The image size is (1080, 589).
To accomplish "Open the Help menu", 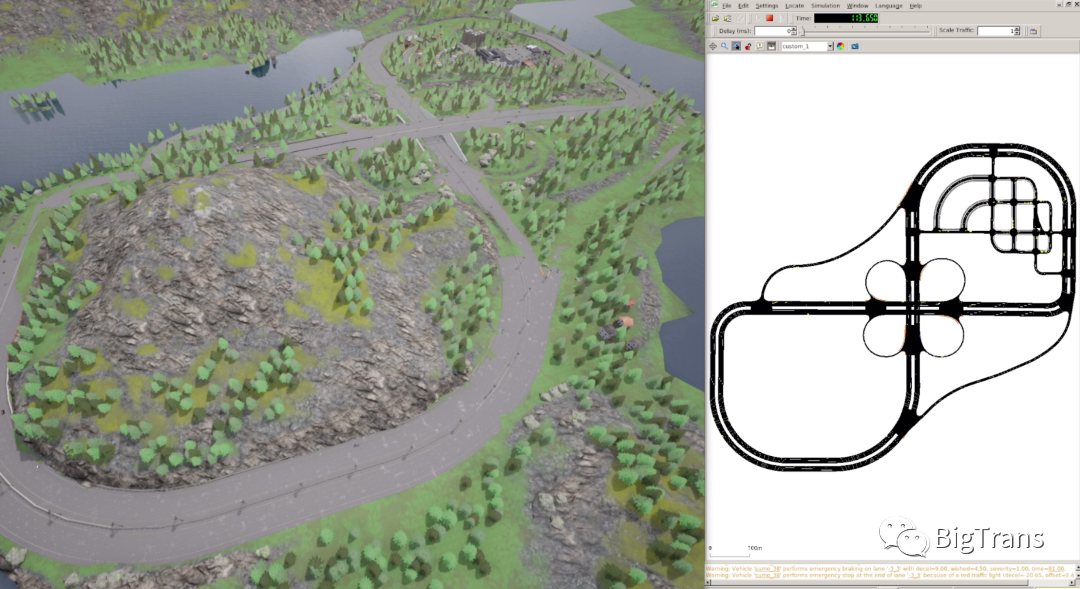I will (915, 6).
